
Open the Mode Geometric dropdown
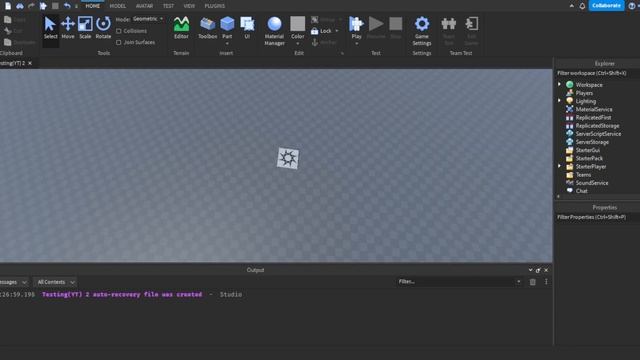(x=148, y=19)
